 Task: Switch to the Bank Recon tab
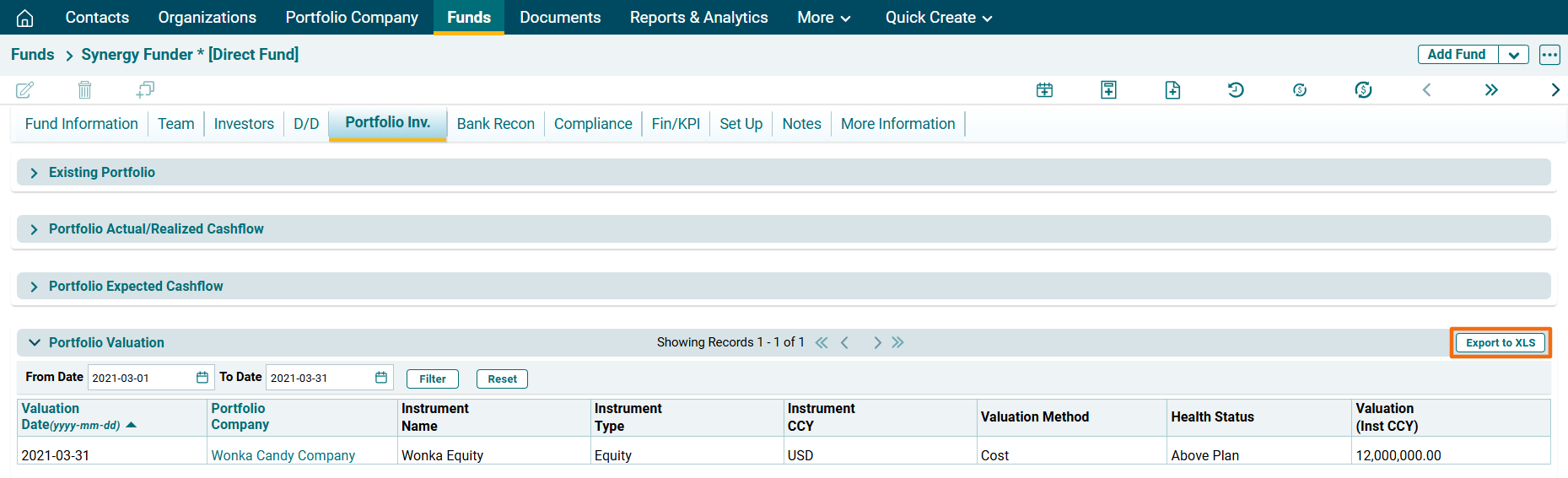495,124
